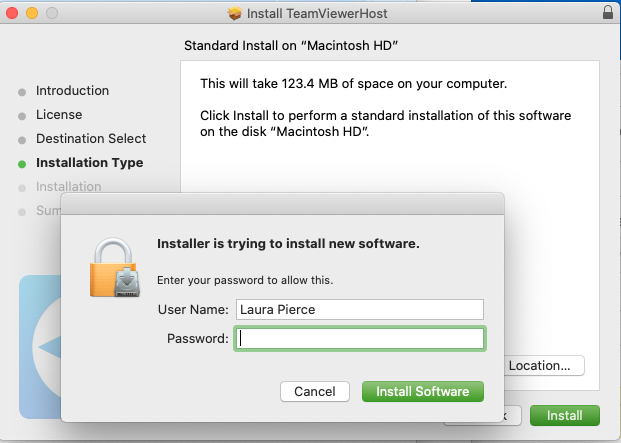Click the License step bullet
Viewport: 621px width, 443px height.
tap(22, 116)
